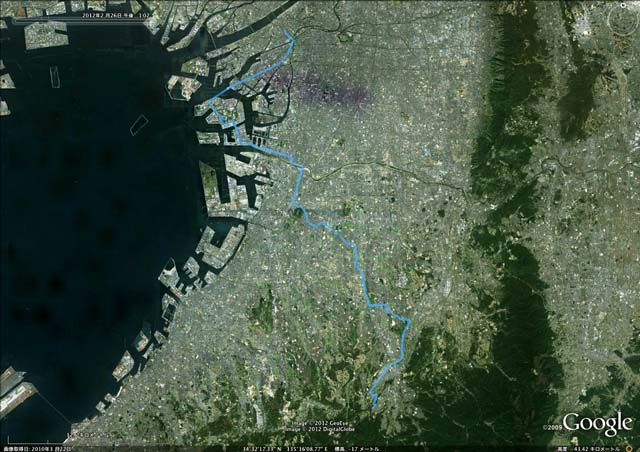
Task: Click the blue track's westernmost harbor corner
Action: 209,104
